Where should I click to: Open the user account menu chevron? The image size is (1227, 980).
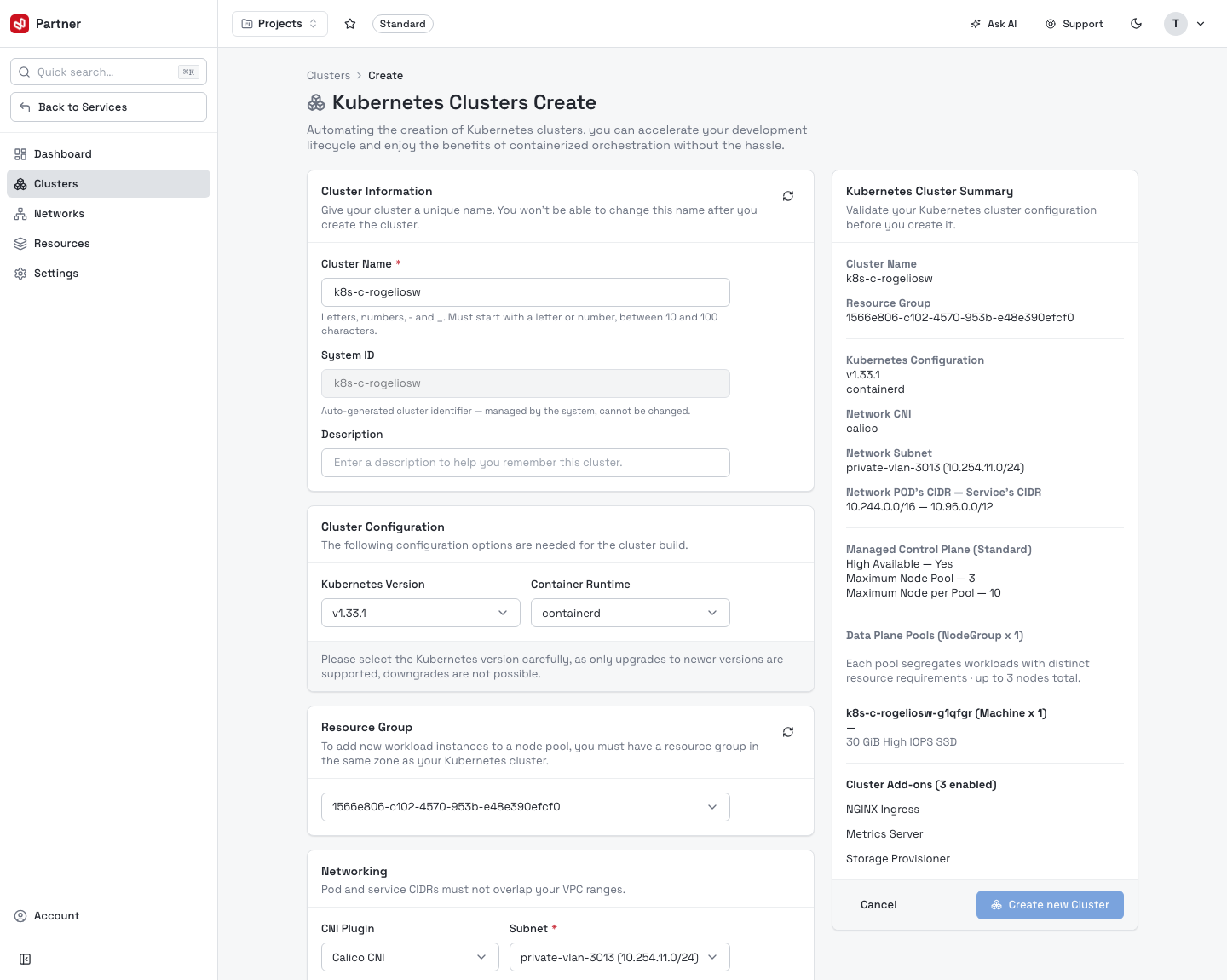coord(1201,24)
